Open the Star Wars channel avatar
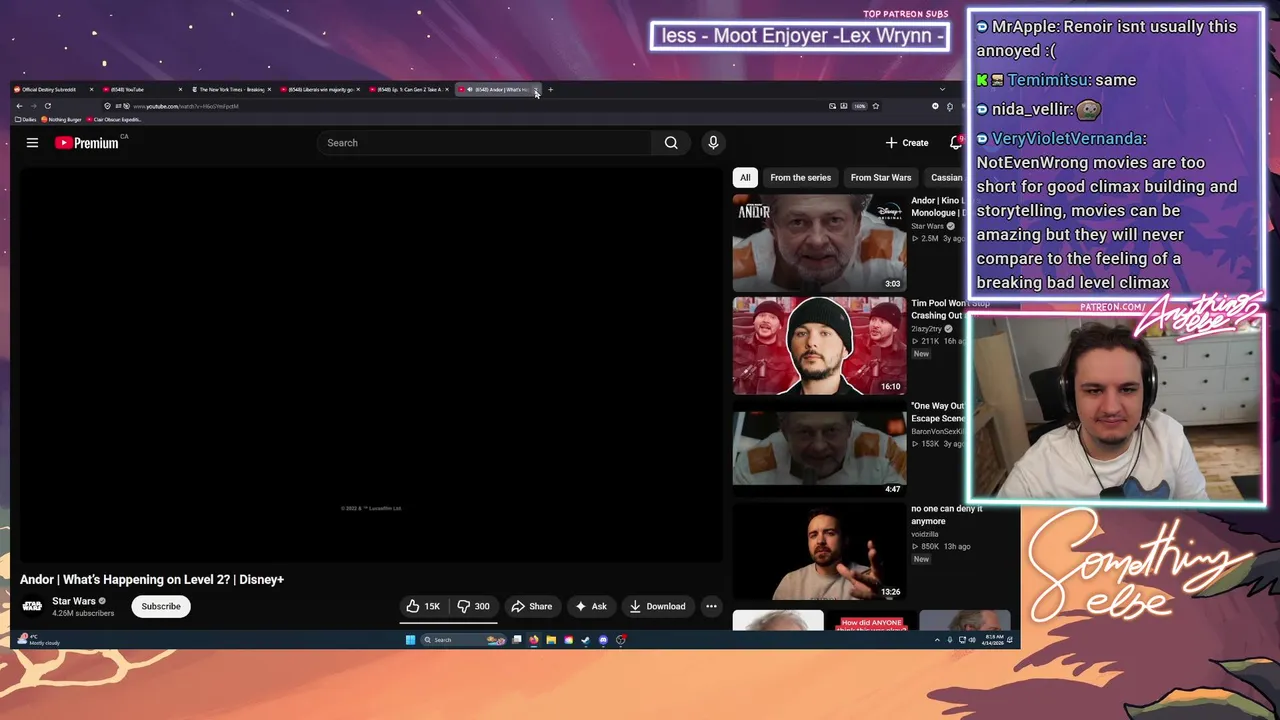Viewport: 1280px width, 720px height. click(x=32, y=606)
